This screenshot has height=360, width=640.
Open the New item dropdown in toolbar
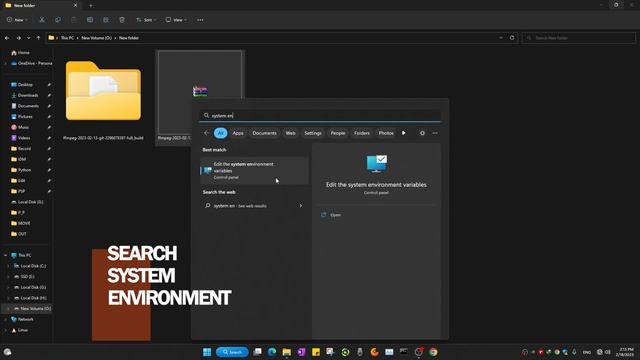tap(17, 20)
